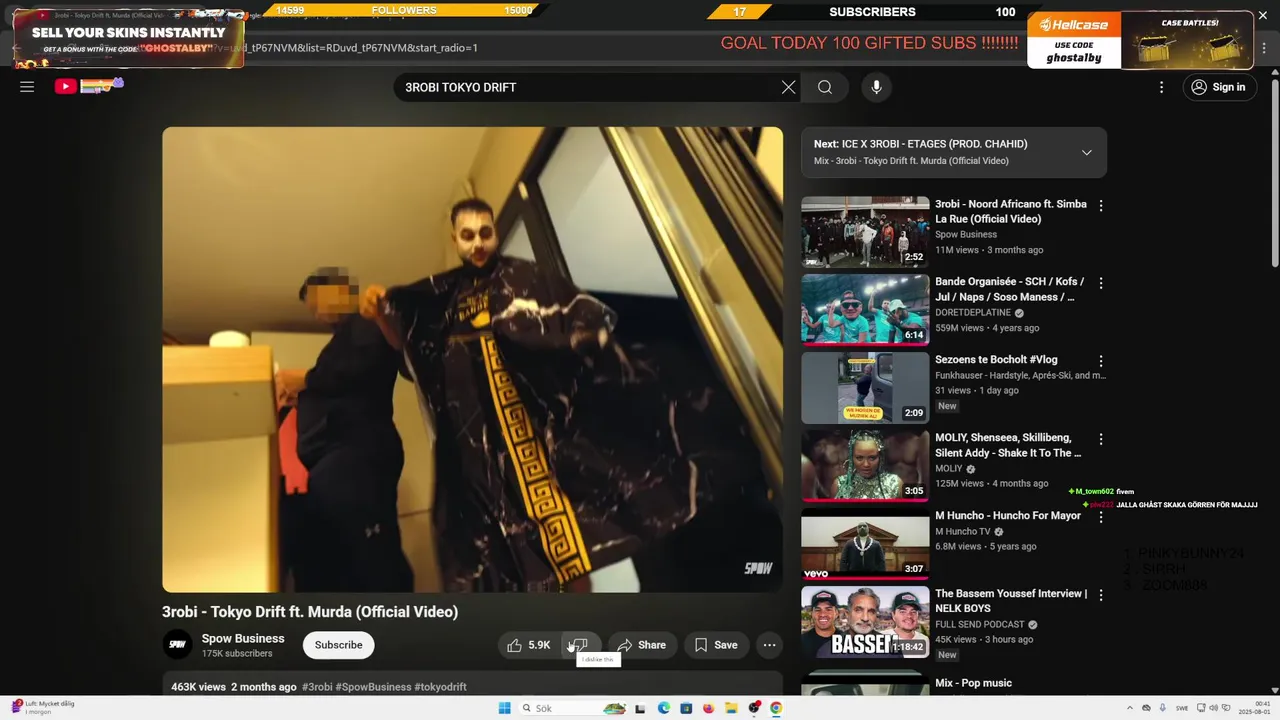
Task: Save the video to a playlist
Action: (716, 645)
